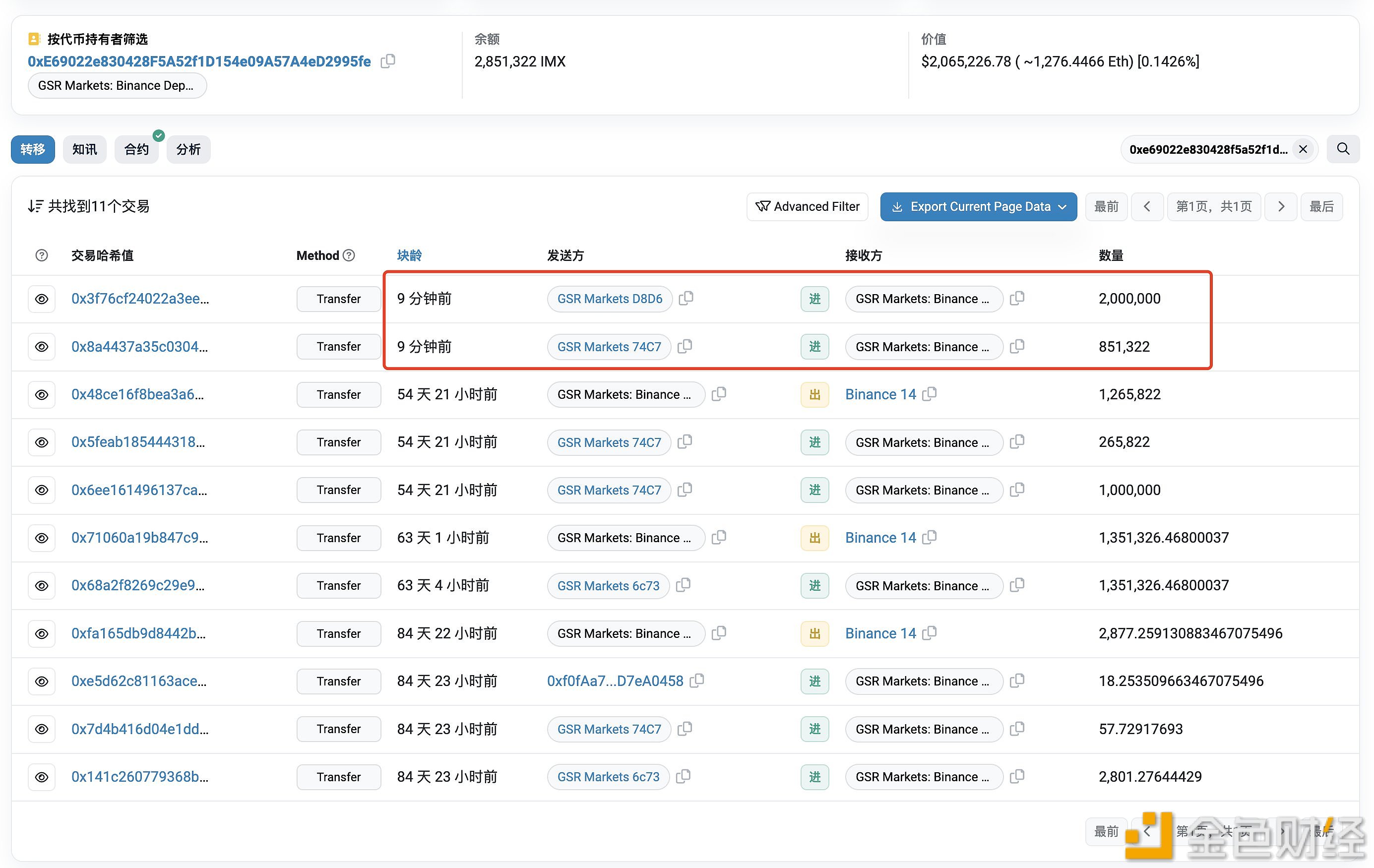Copy sender address GSR Markets D8D6
This screenshot has width=1374, height=868.
tap(686, 299)
